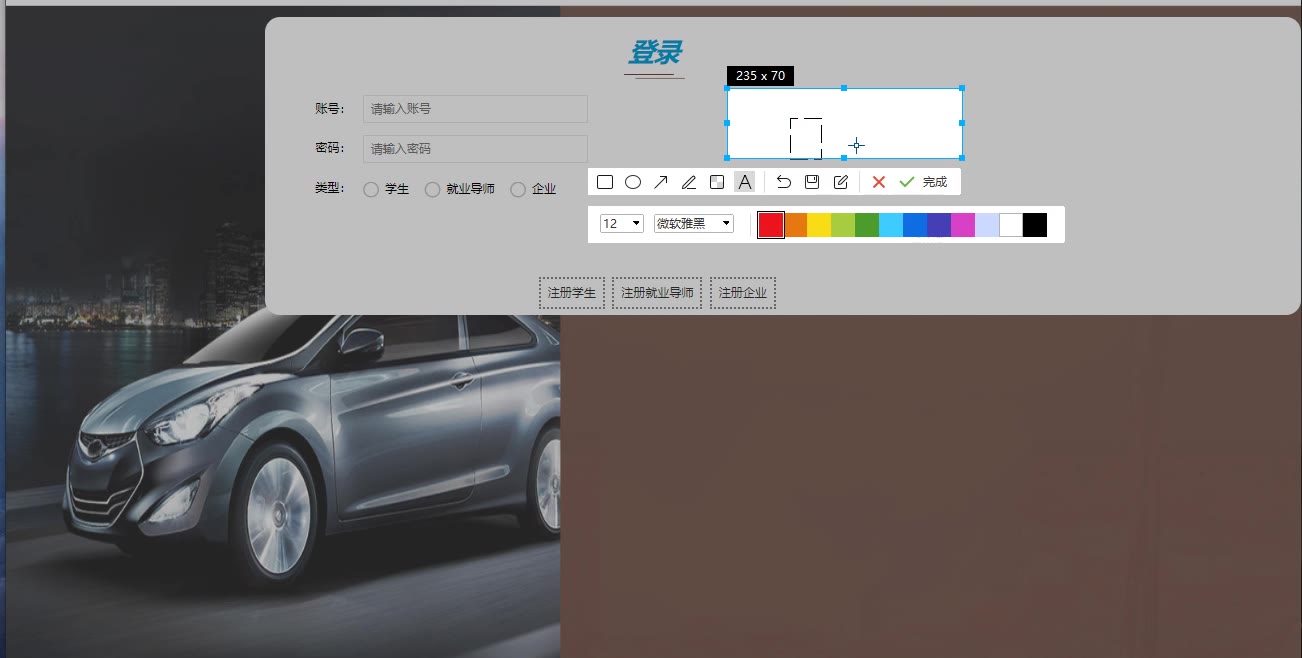This screenshot has width=1302, height=658.
Task: Click the top-right selection resize handle
Action: pos(962,88)
